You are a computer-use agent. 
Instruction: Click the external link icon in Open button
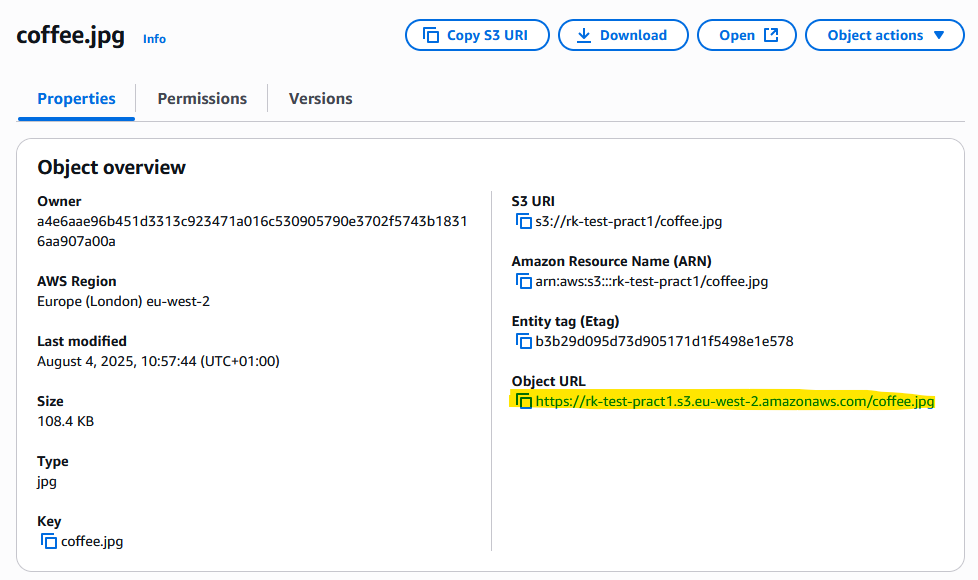coord(772,35)
